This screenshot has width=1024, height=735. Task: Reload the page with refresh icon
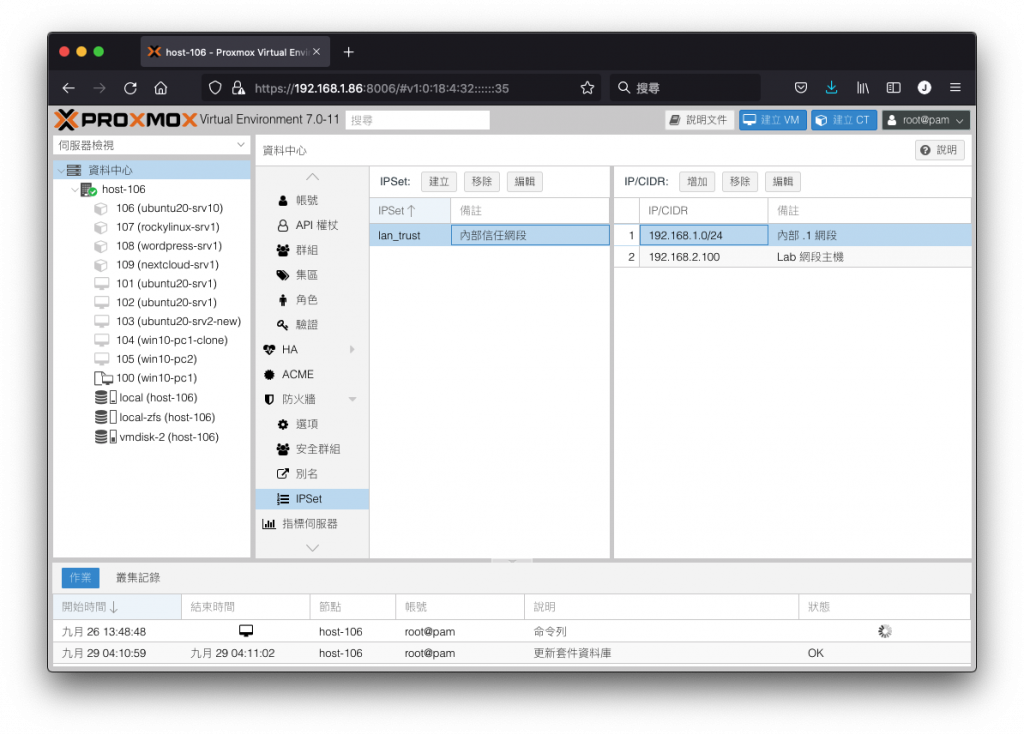pos(131,88)
